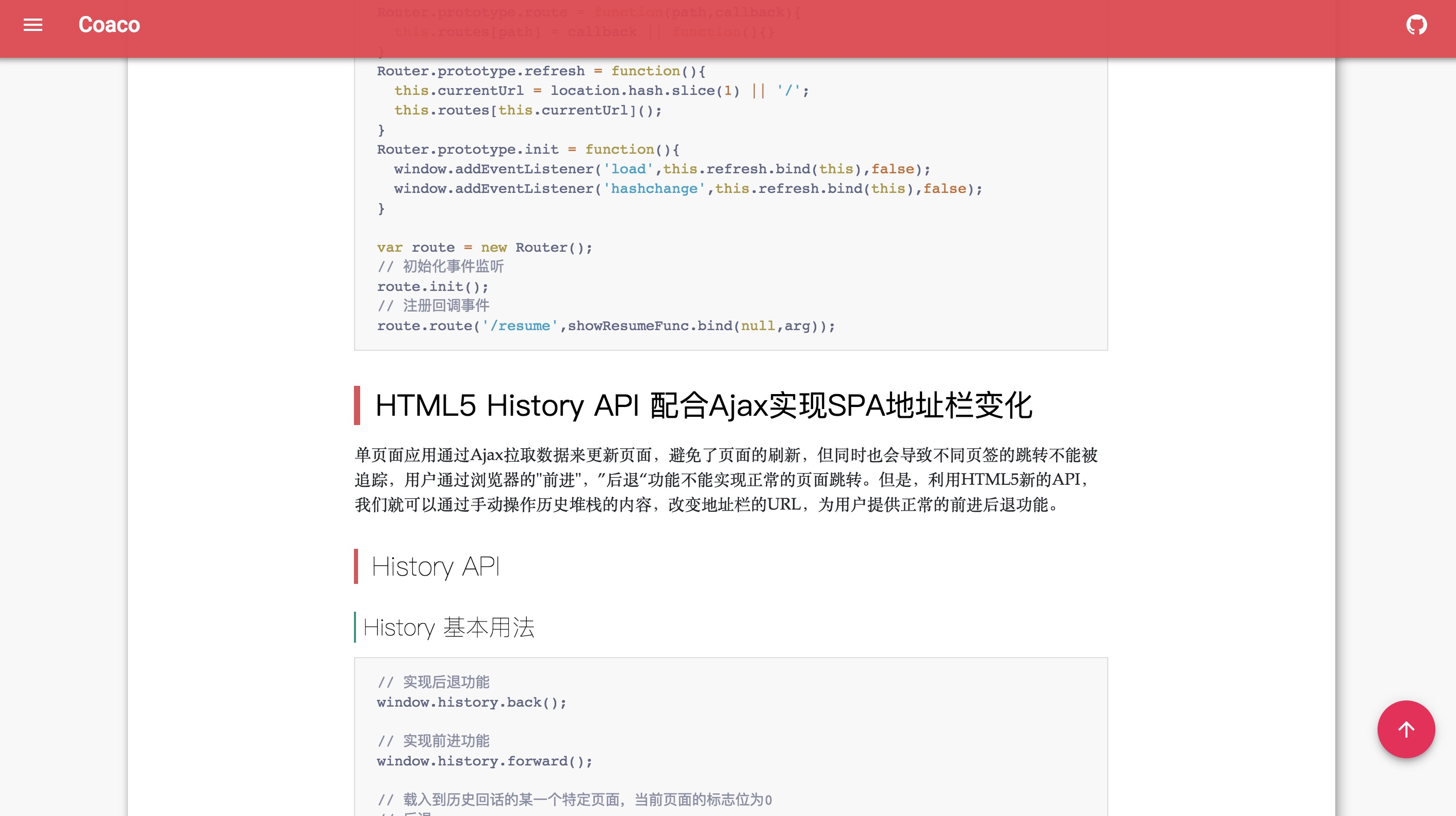Click the 'window.history.back();' code line

[472, 702]
